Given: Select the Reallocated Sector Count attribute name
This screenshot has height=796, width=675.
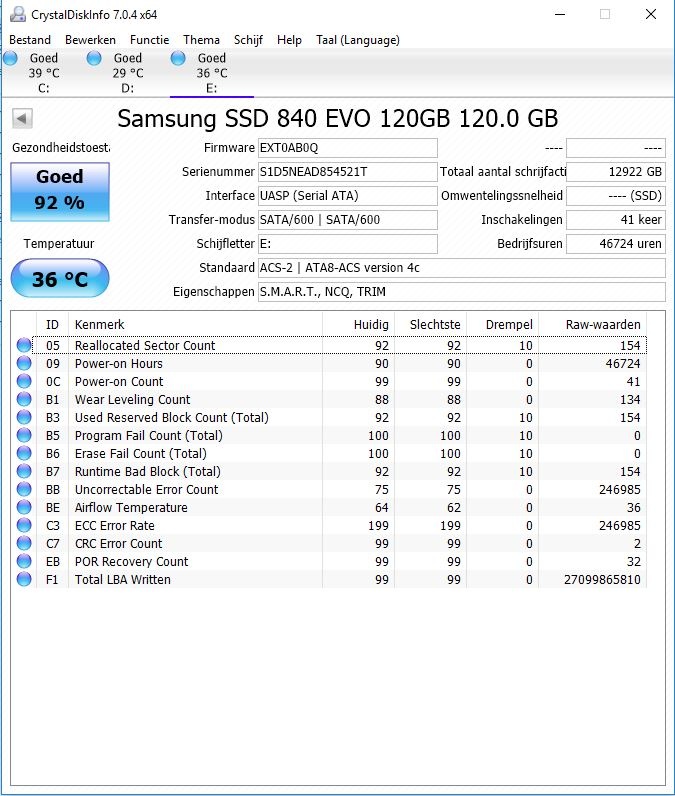Looking at the screenshot, I should tap(145, 345).
